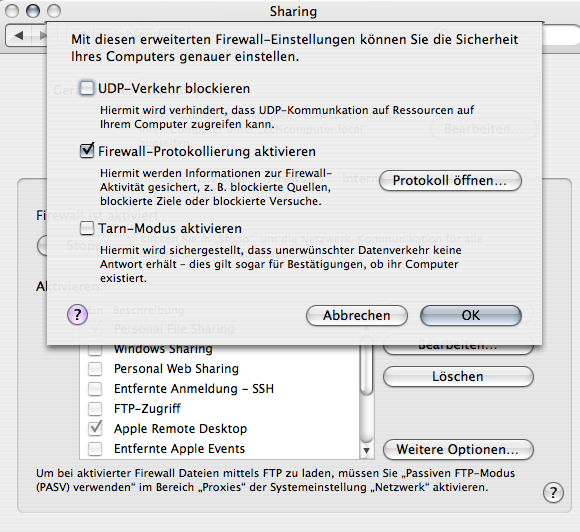Viewport: 580px width, 532px height.
Task: Check the Windows Sharing box
Action: click(95, 349)
